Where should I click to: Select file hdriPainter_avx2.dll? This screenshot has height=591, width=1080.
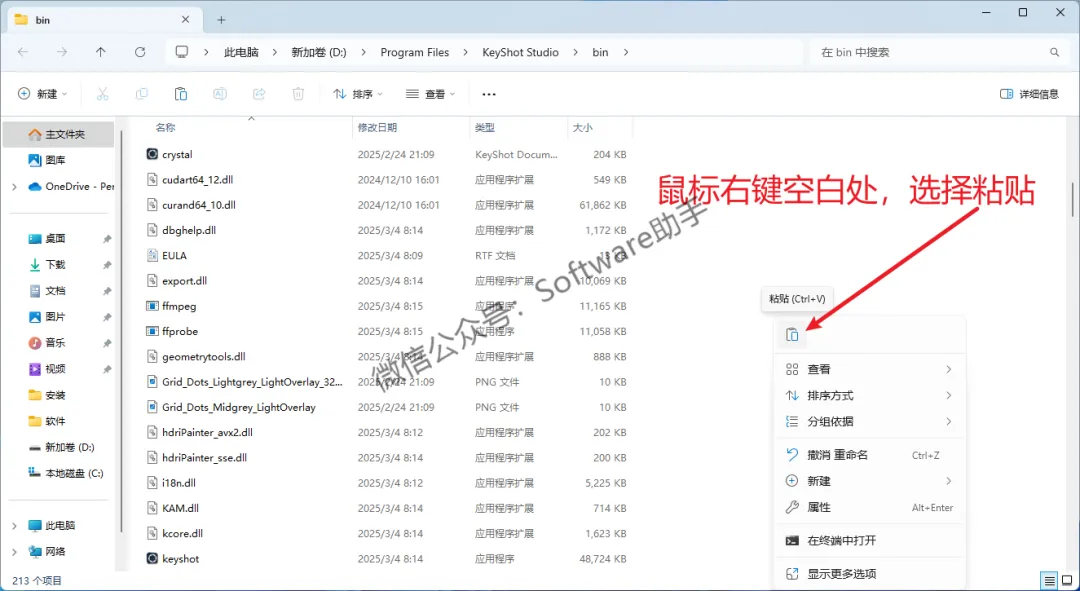[207, 433]
